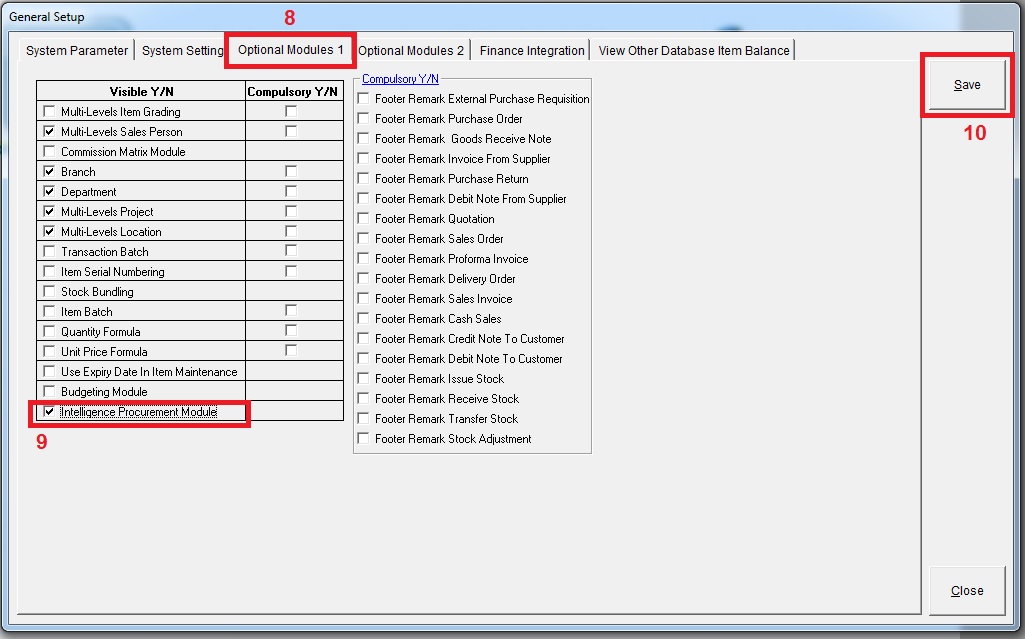Click the Close button
The image size is (1025, 639).
967,590
